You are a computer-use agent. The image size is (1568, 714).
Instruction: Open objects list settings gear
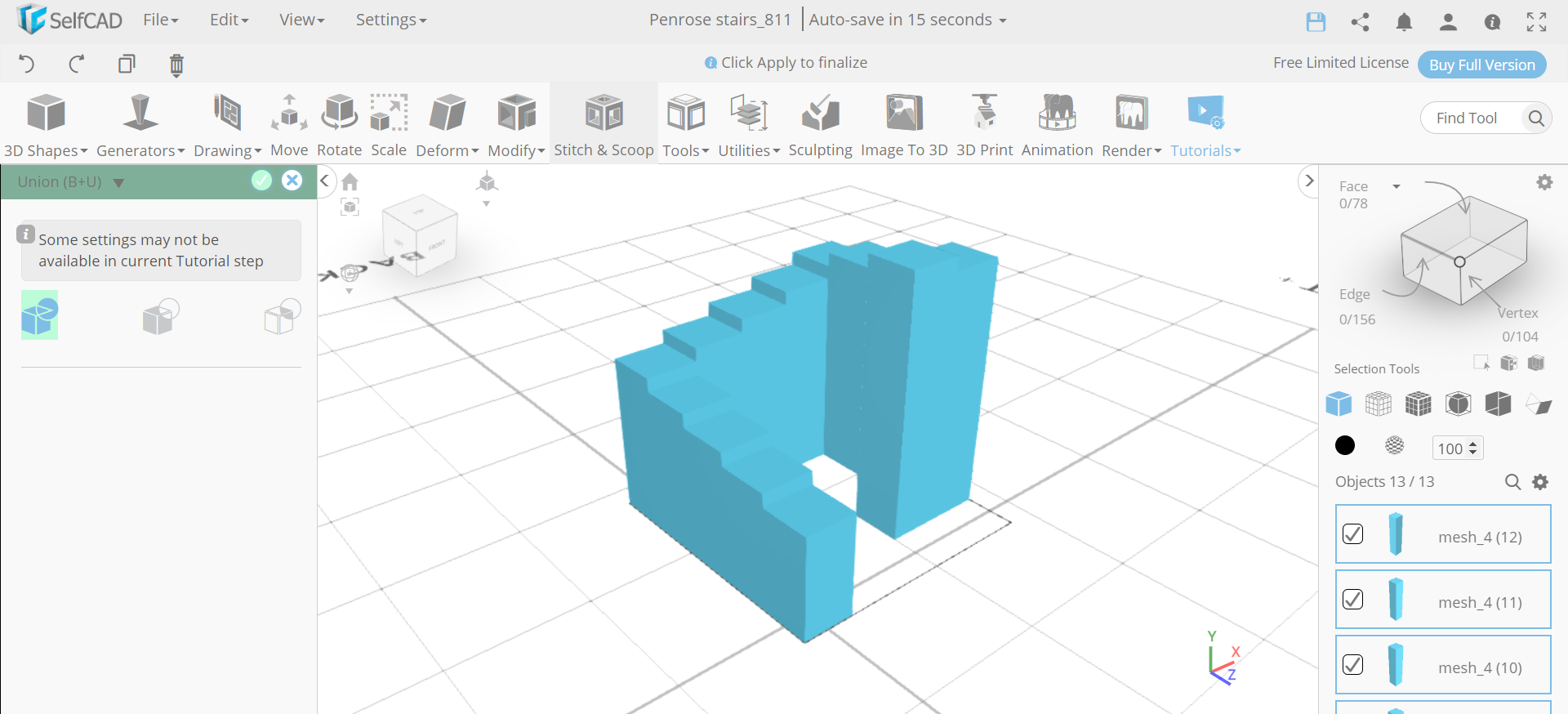1540,482
